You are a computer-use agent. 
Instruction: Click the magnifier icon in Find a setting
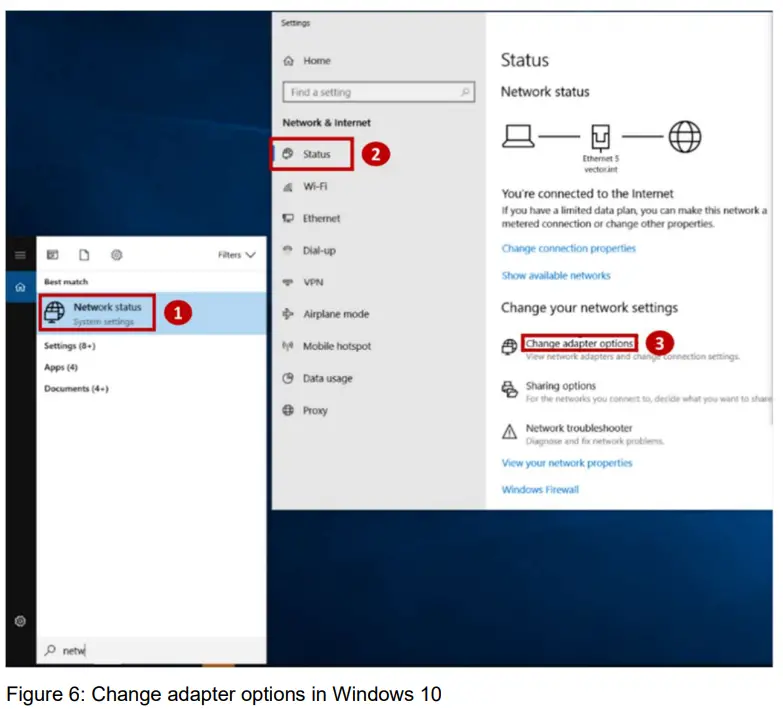point(465,92)
